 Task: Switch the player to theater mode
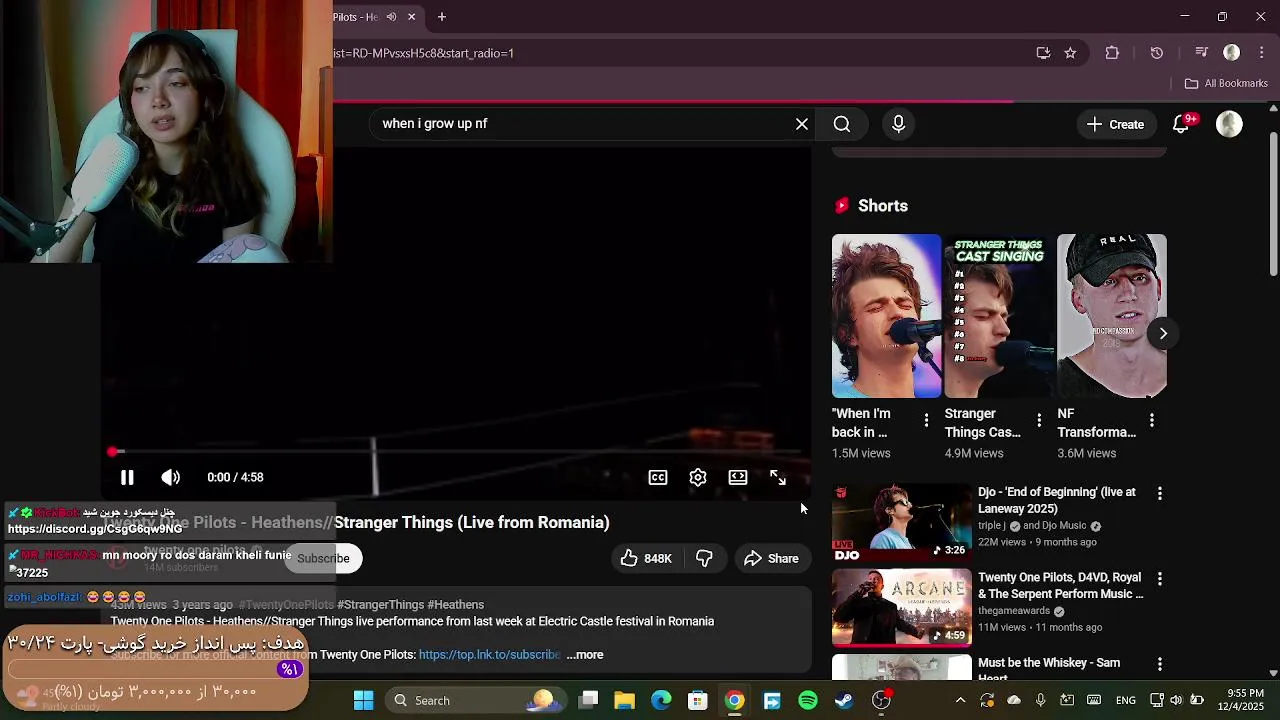(x=738, y=478)
